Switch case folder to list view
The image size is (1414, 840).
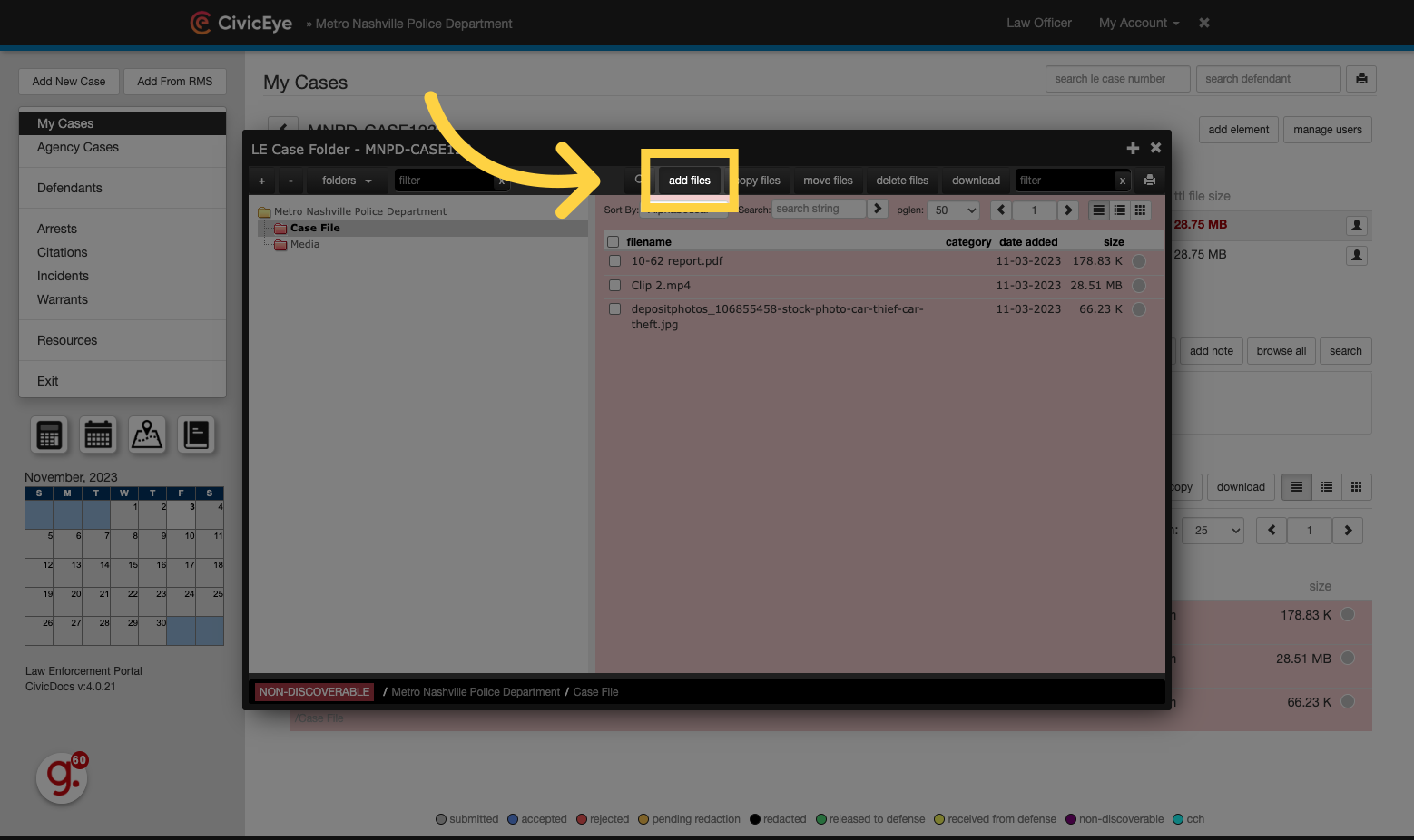pyautogui.click(x=1098, y=210)
